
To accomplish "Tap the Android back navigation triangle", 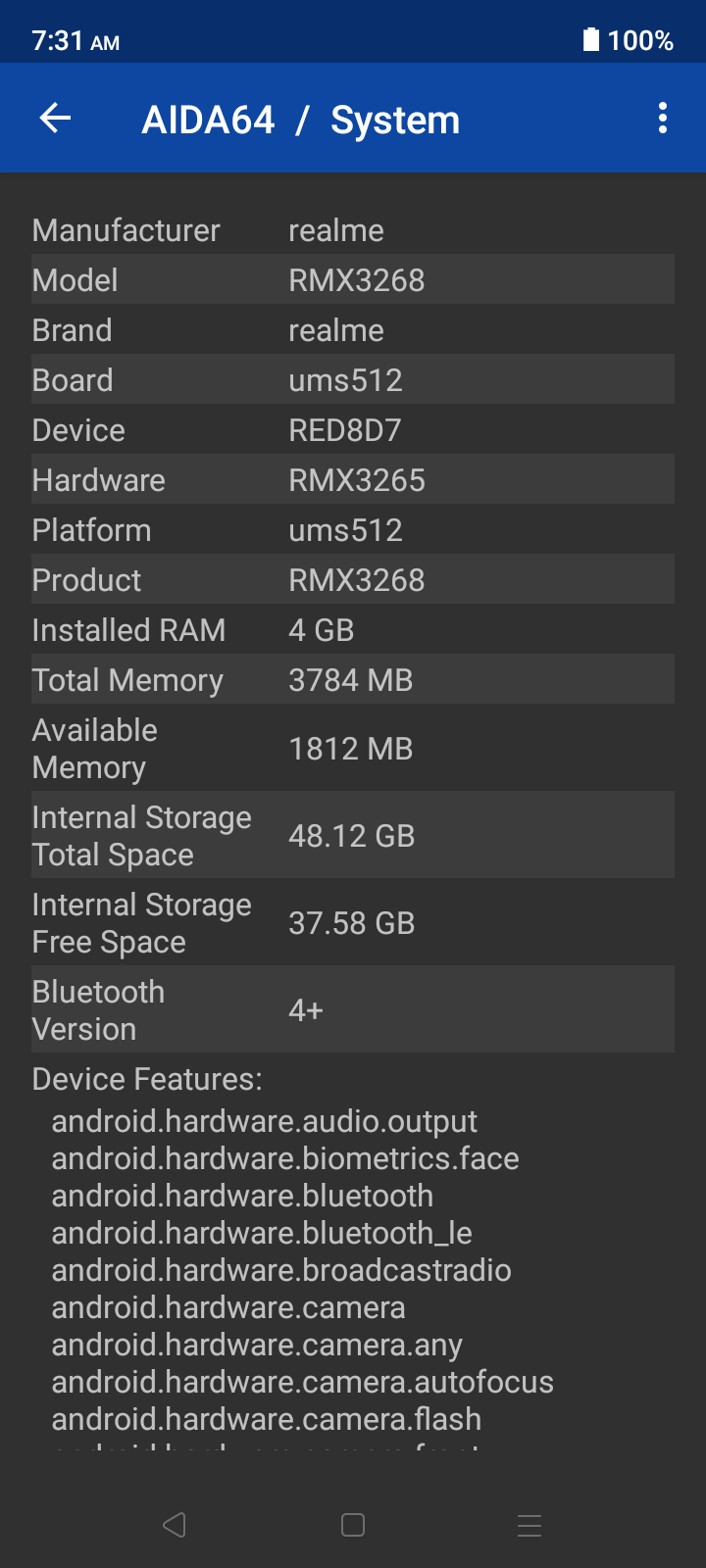I will coord(175,1525).
